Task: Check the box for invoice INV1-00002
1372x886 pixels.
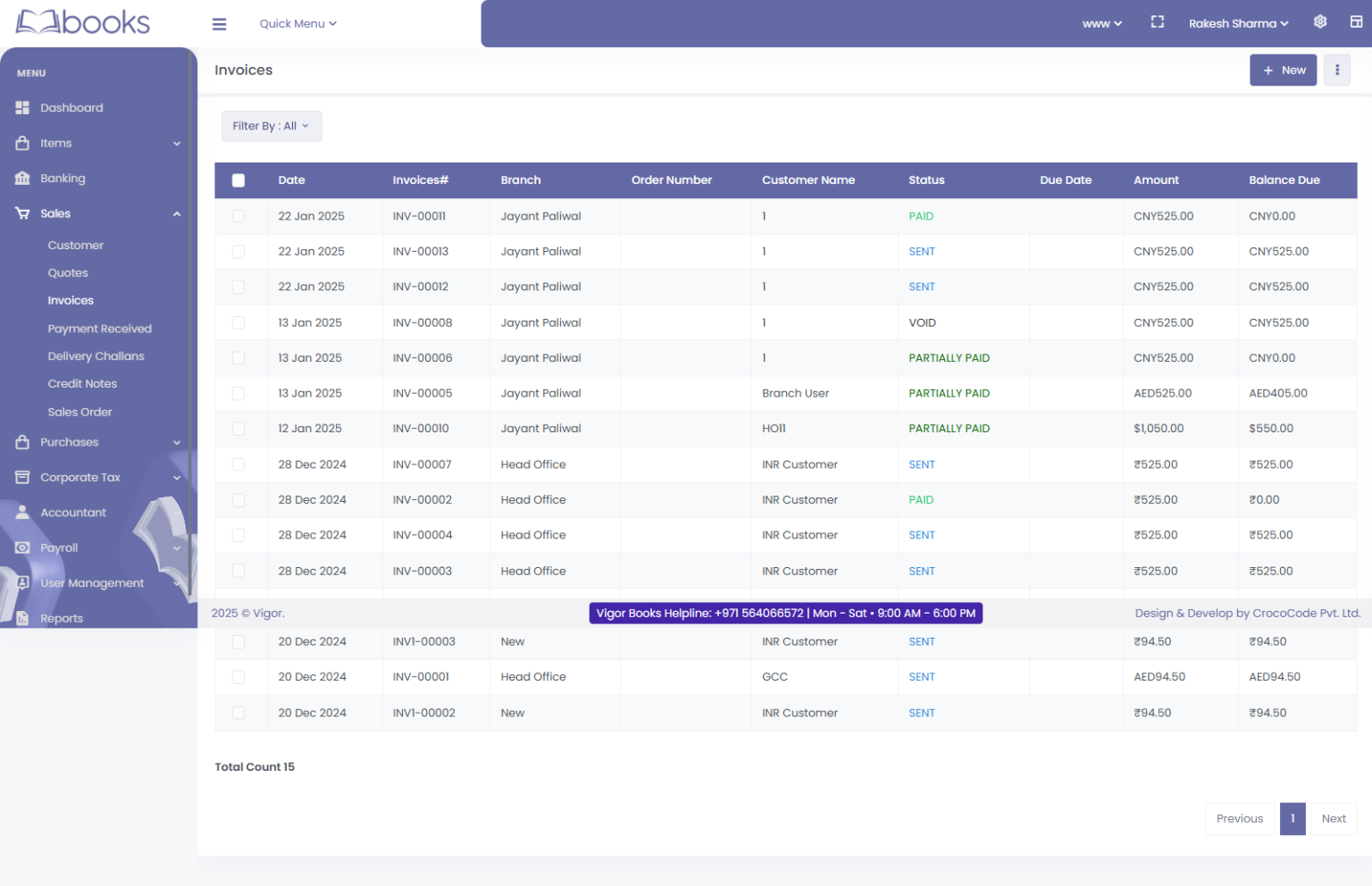Action: 238,713
